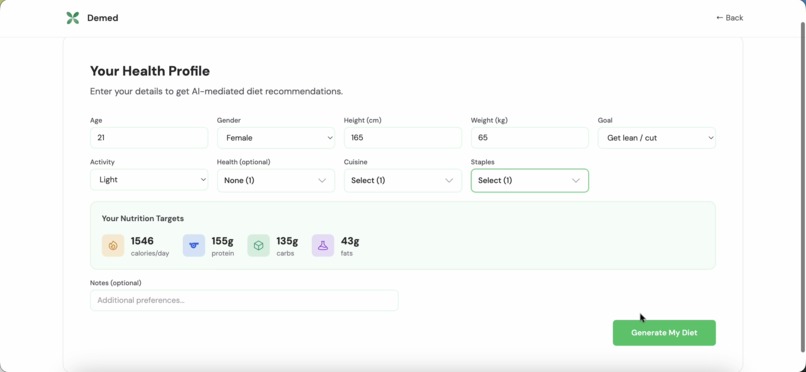
Task: Expand the Staples selector
Action: [529, 180]
